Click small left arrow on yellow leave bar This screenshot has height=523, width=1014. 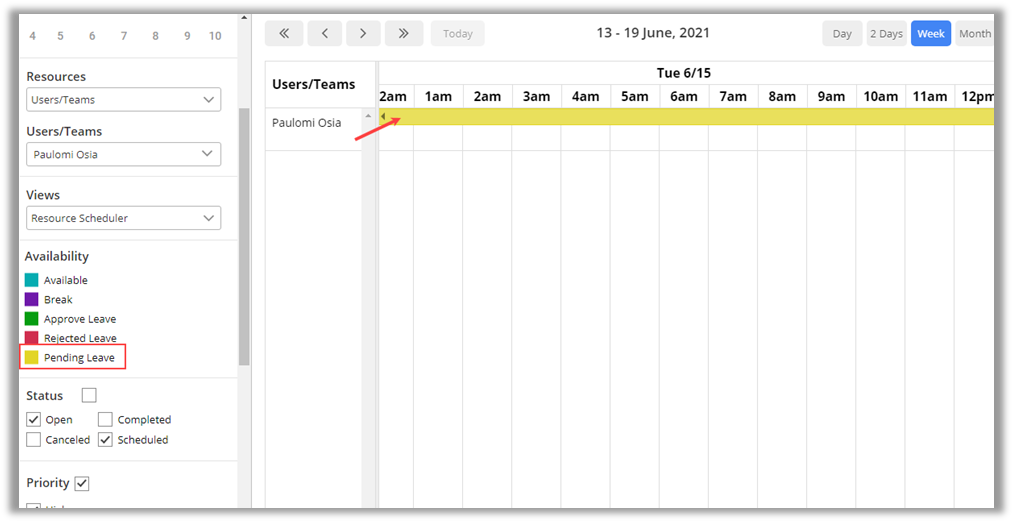point(383,117)
